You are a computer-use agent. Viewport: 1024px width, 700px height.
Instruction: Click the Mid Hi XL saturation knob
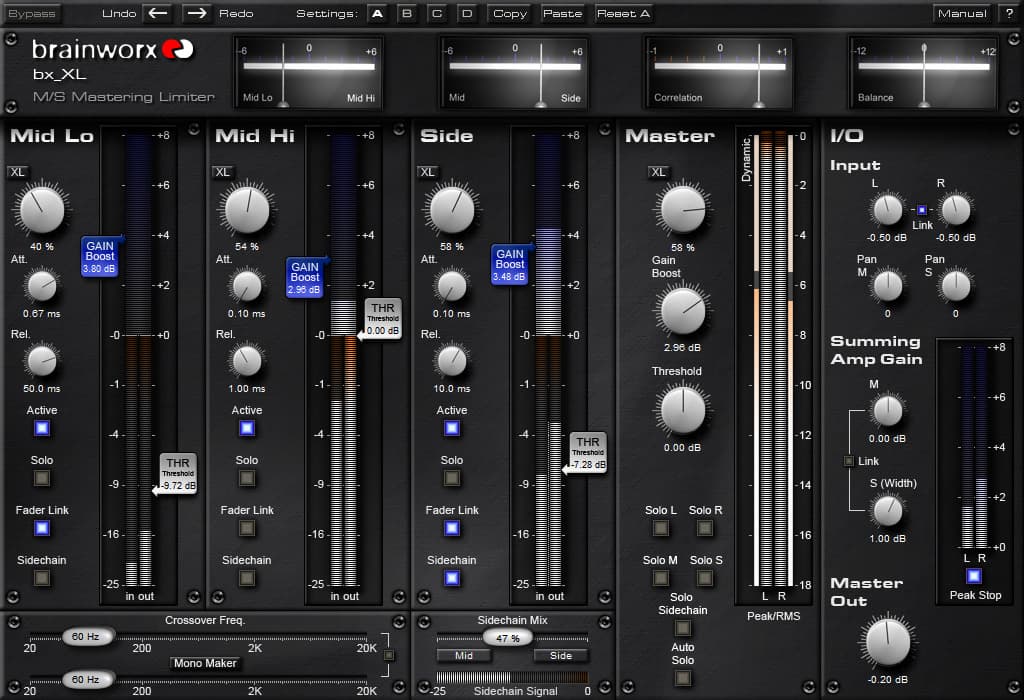pyautogui.click(x=247, y=210)
